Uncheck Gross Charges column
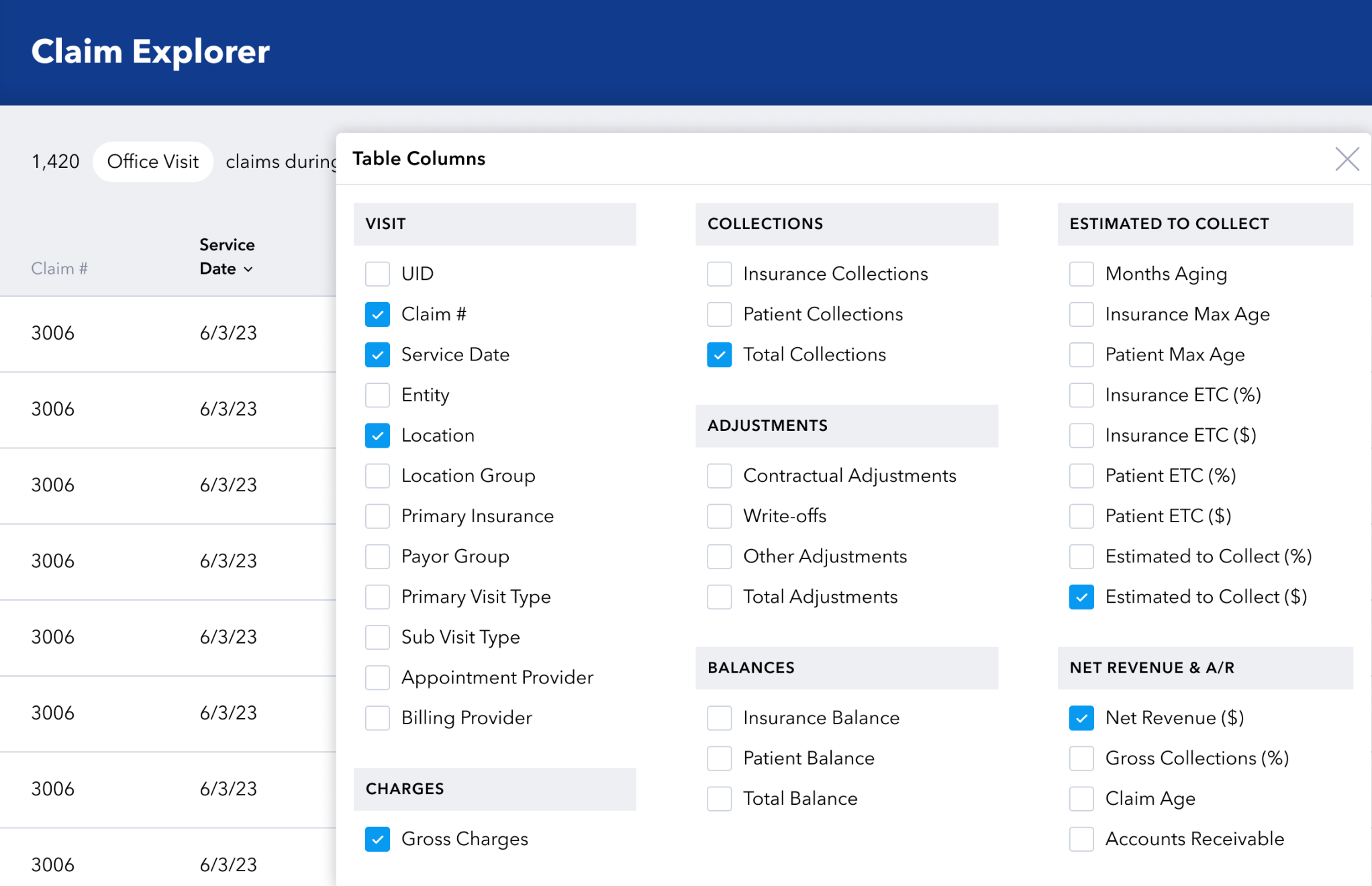Screen dimensions: 1372x886 coord(377,839)
